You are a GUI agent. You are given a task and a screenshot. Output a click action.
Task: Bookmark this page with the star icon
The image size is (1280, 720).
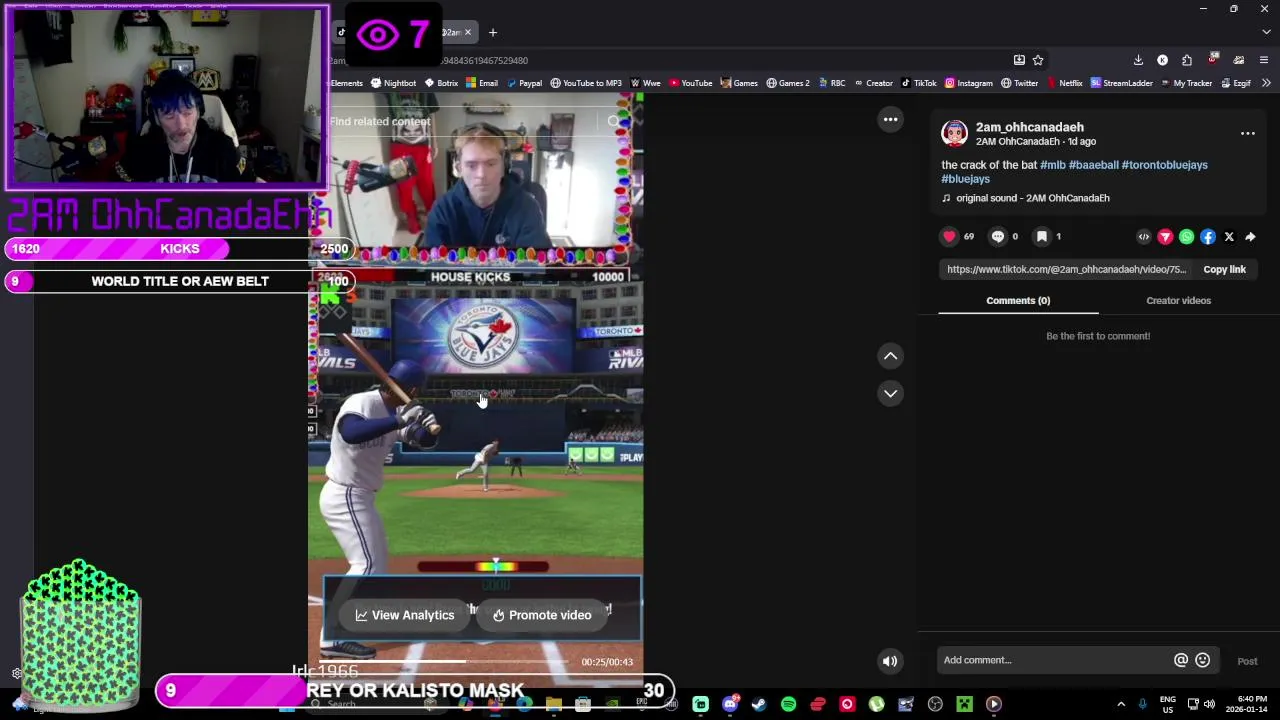pos(1038,60)
